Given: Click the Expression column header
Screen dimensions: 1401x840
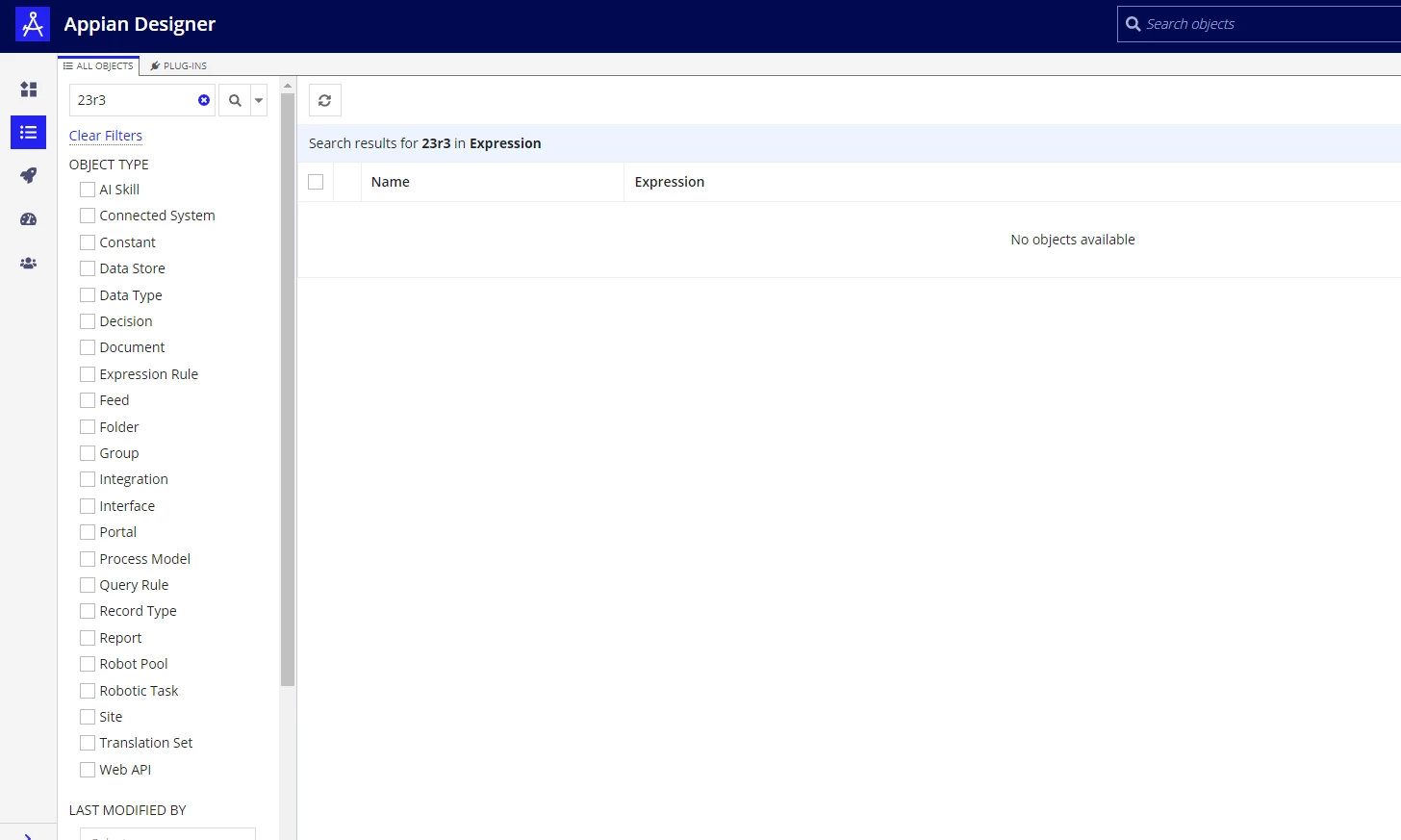Looking at the screenshot, I should (670, 182).
